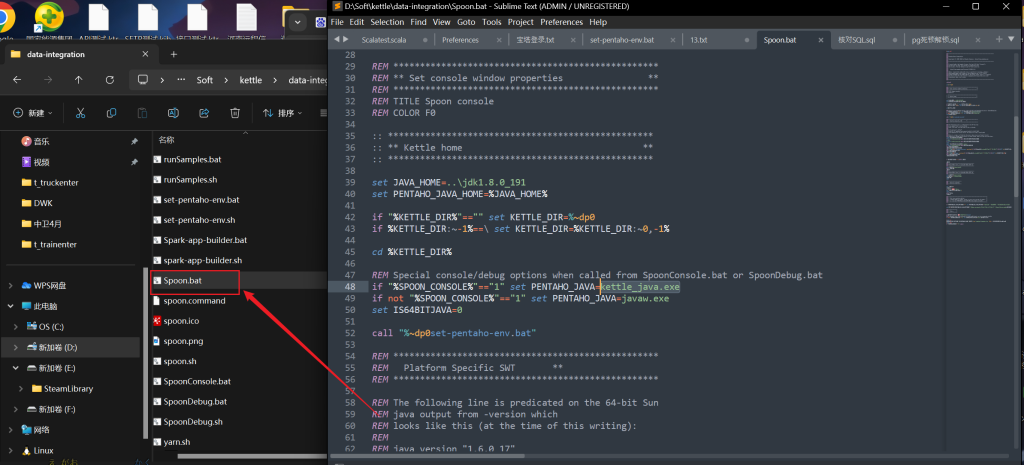Click the Rename icon in Explorer toolbar
Image resolution: width=1024 pixels, height=465 pixels.
pyautogui.click(x=173, y=113)
